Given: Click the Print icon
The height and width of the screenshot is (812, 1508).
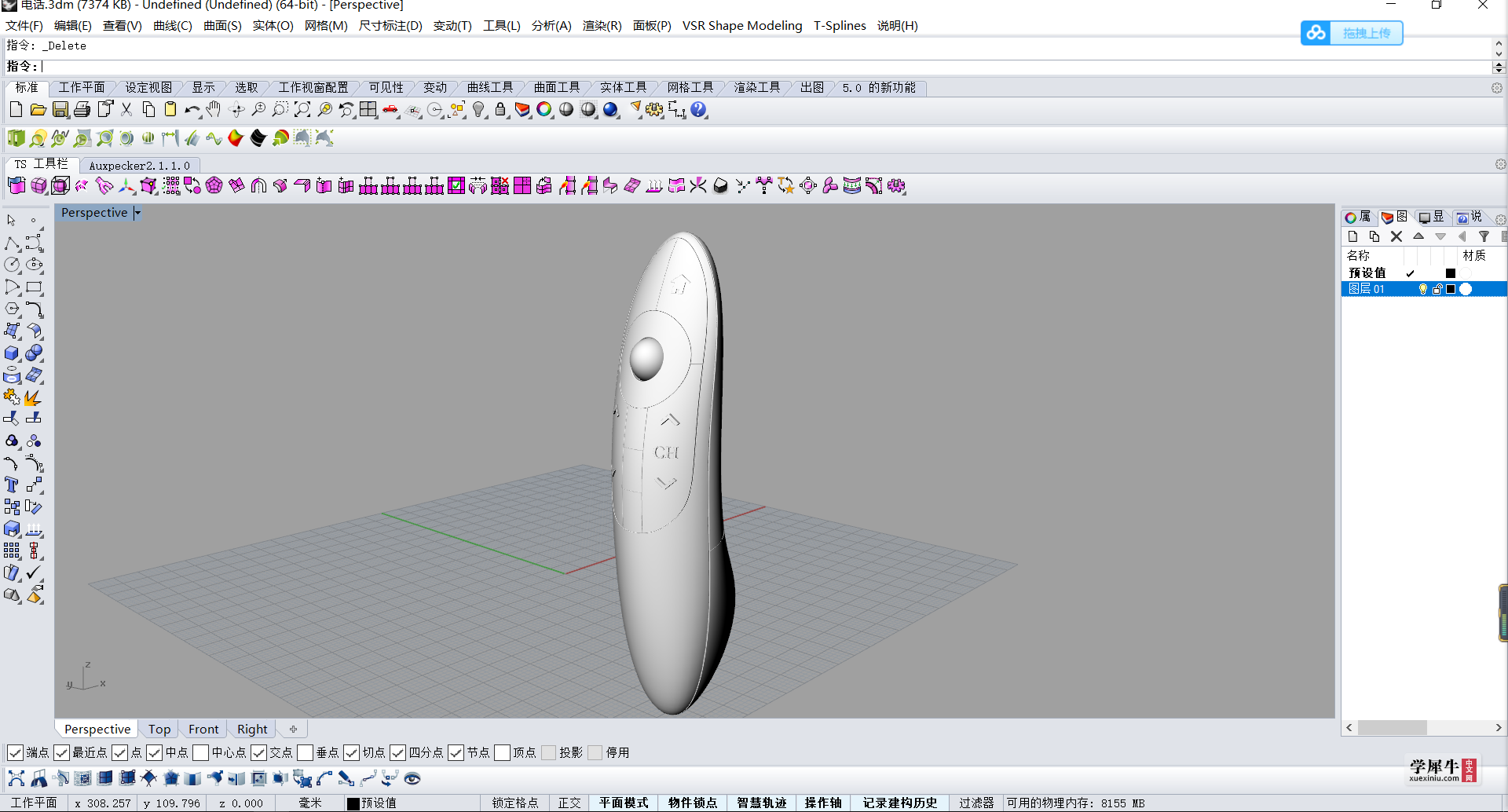Looking at the screenshot, I should pyautogui.click(x=82, y=110).
